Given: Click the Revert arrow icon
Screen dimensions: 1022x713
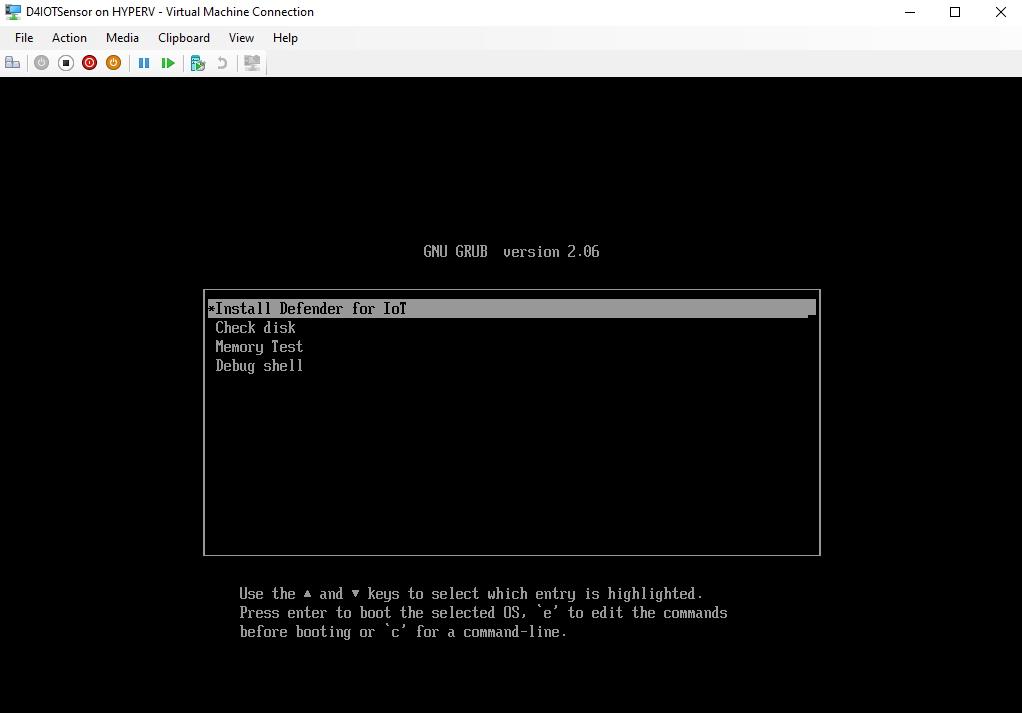Looking at the screenshot, I should 222,63.
